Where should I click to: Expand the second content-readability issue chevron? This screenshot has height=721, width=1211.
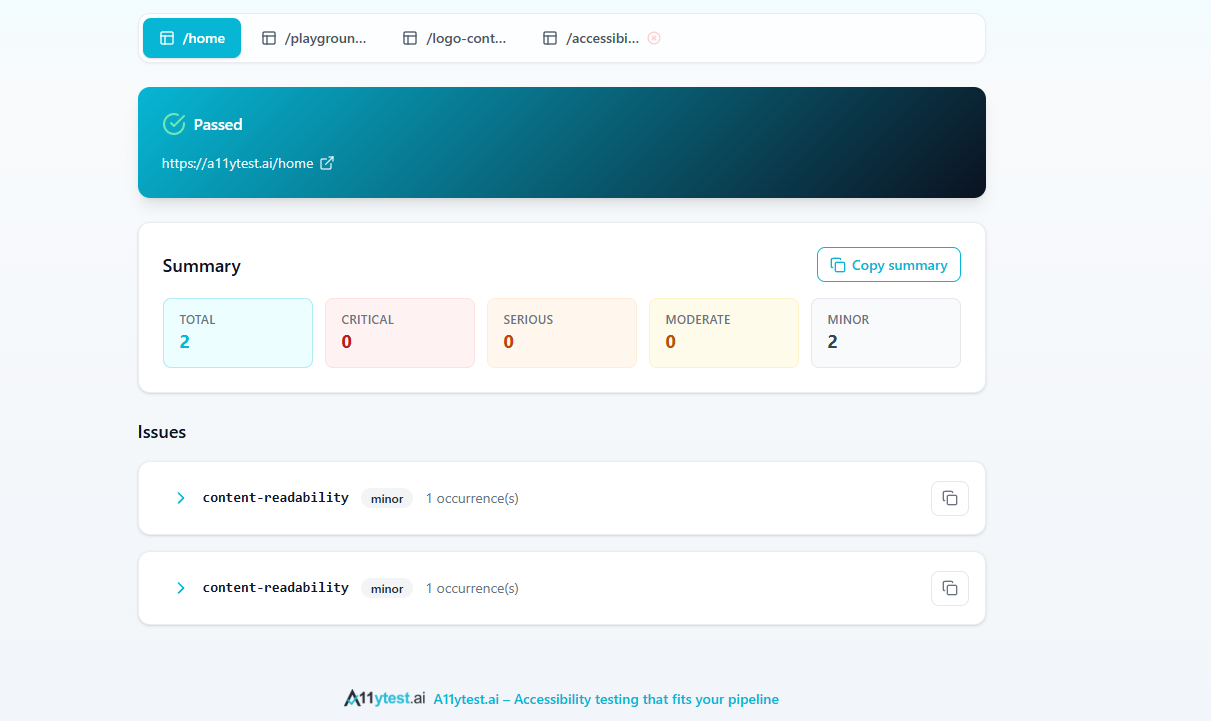(181, 588)
